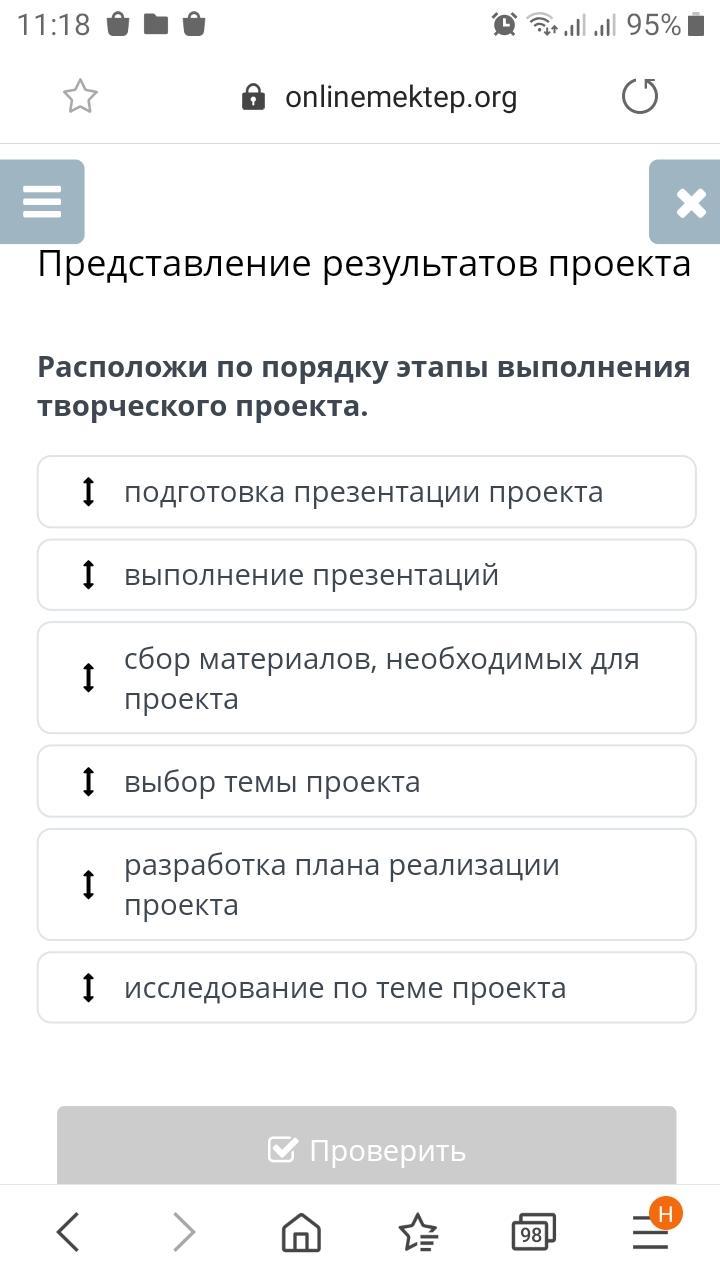Open bookmarks list icon
The width and height of the screenshot is (720, 1280).
click(418, 1232)
